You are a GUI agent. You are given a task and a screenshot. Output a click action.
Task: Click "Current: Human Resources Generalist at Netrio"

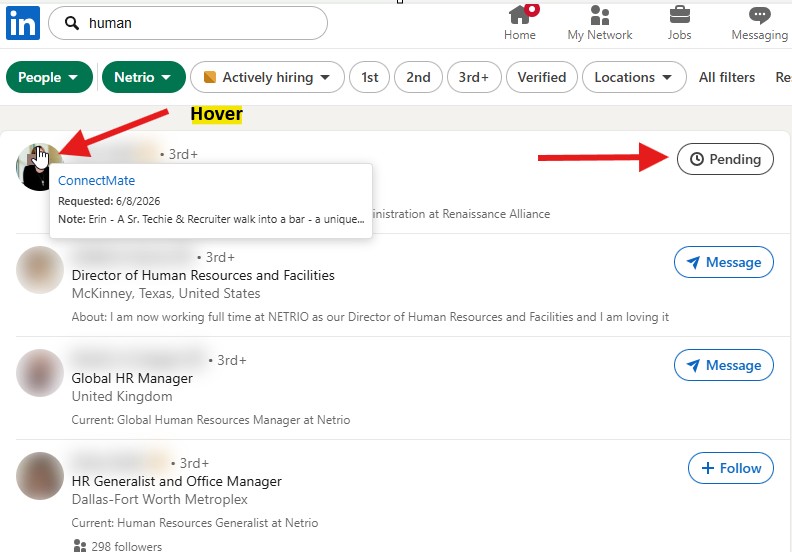195,523
